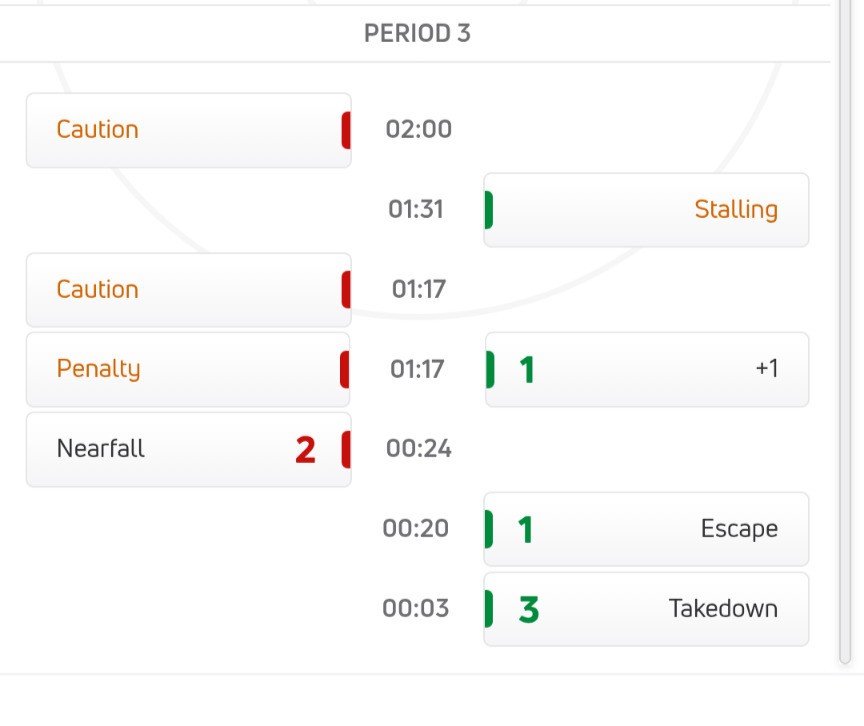Viewport: 864px width, 726px height.
Task: Click the Penalty event card
Action: (188, 369)
